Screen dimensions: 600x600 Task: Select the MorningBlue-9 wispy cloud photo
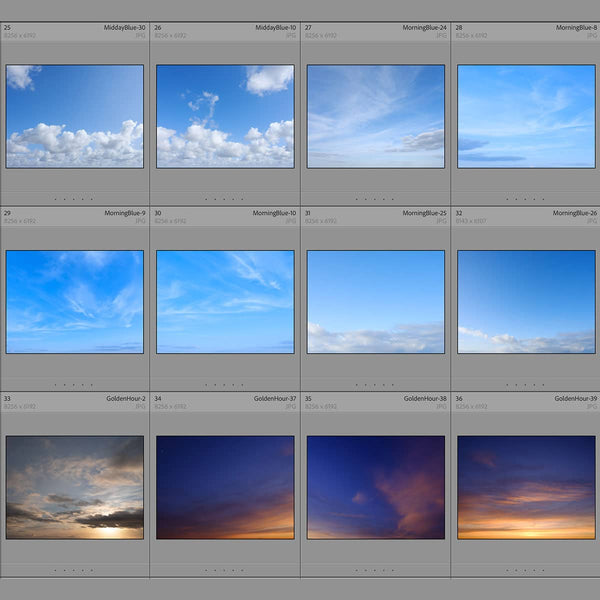pyautogui.click(x=75, y=301)
